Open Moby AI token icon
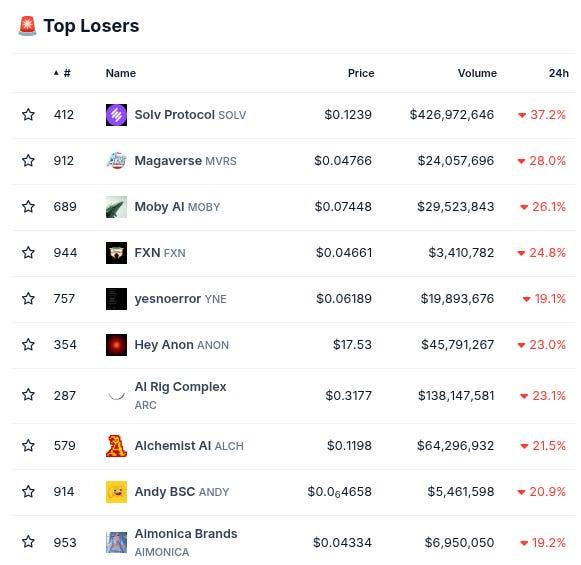This screenshot has height=565, width=581. click(116, 207)
